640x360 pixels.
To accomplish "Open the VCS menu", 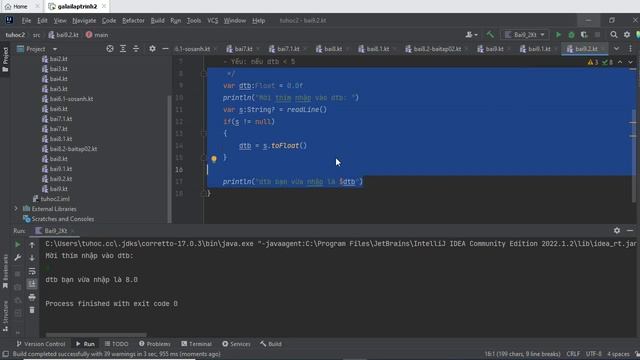I will click(212, 20).
